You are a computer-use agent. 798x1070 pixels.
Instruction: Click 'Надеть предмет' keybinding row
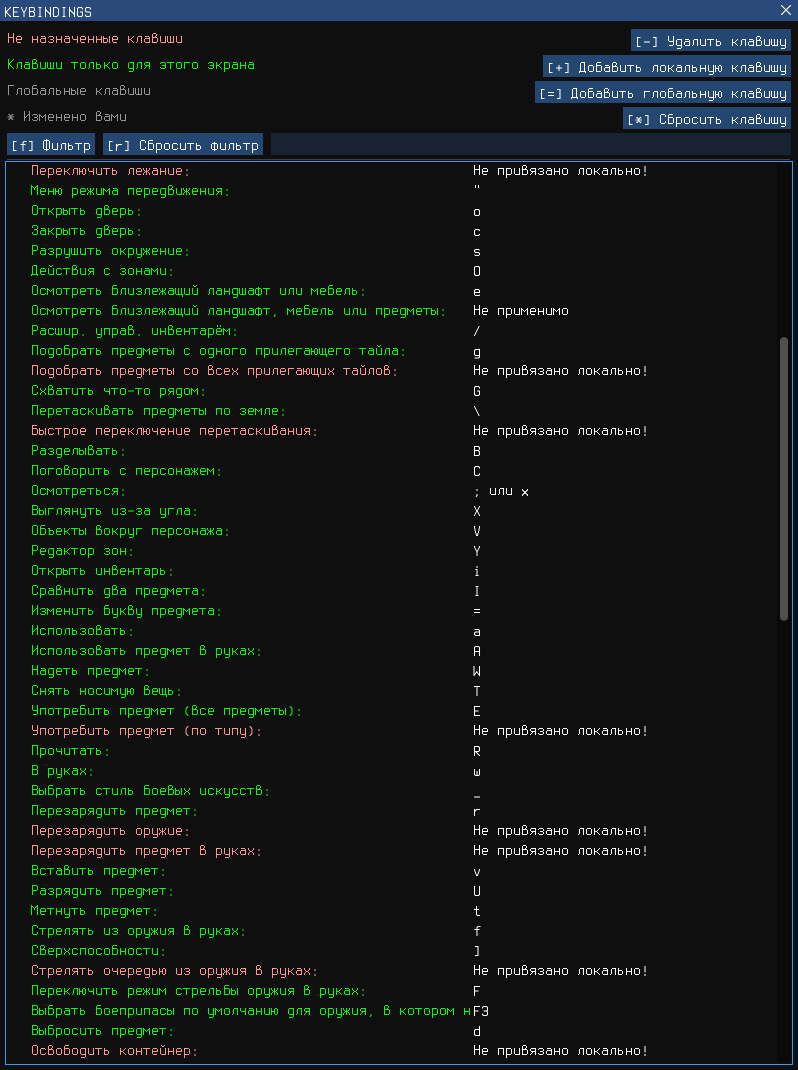[90, 671]
